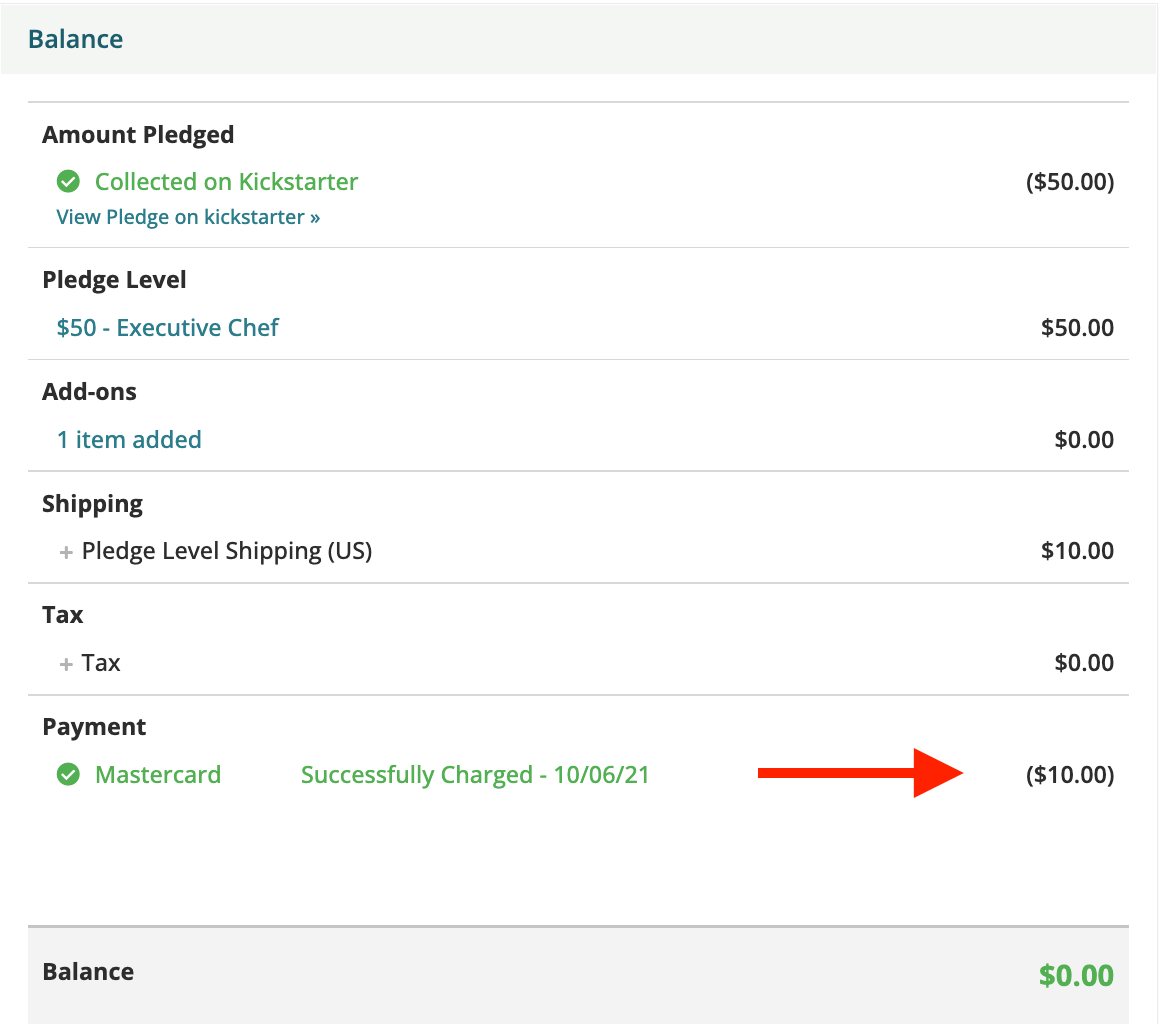Click the Balance panel header

pyautogui.click(x=76, y=40)
